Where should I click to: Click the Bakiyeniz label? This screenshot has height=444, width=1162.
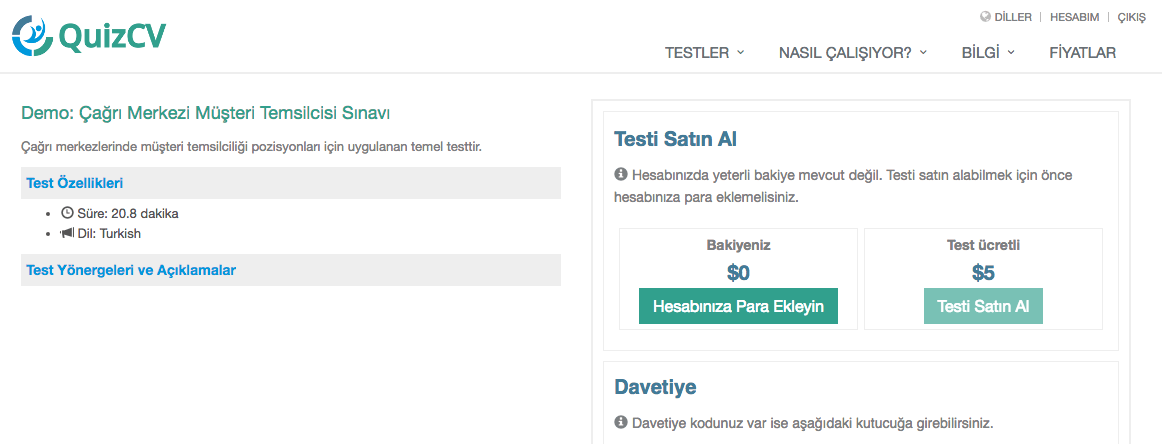point(738,245)
